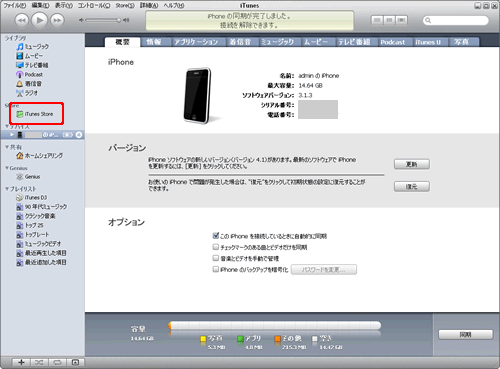Select ミュージック in the library sidebar
The height and width of the screenshot is (369, 500).
(33, 47)
